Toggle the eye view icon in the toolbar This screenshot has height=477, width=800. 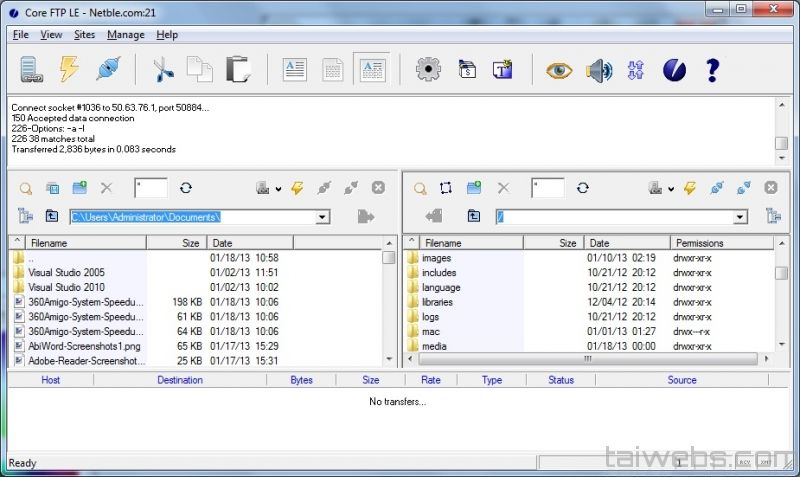pos(559,69)
